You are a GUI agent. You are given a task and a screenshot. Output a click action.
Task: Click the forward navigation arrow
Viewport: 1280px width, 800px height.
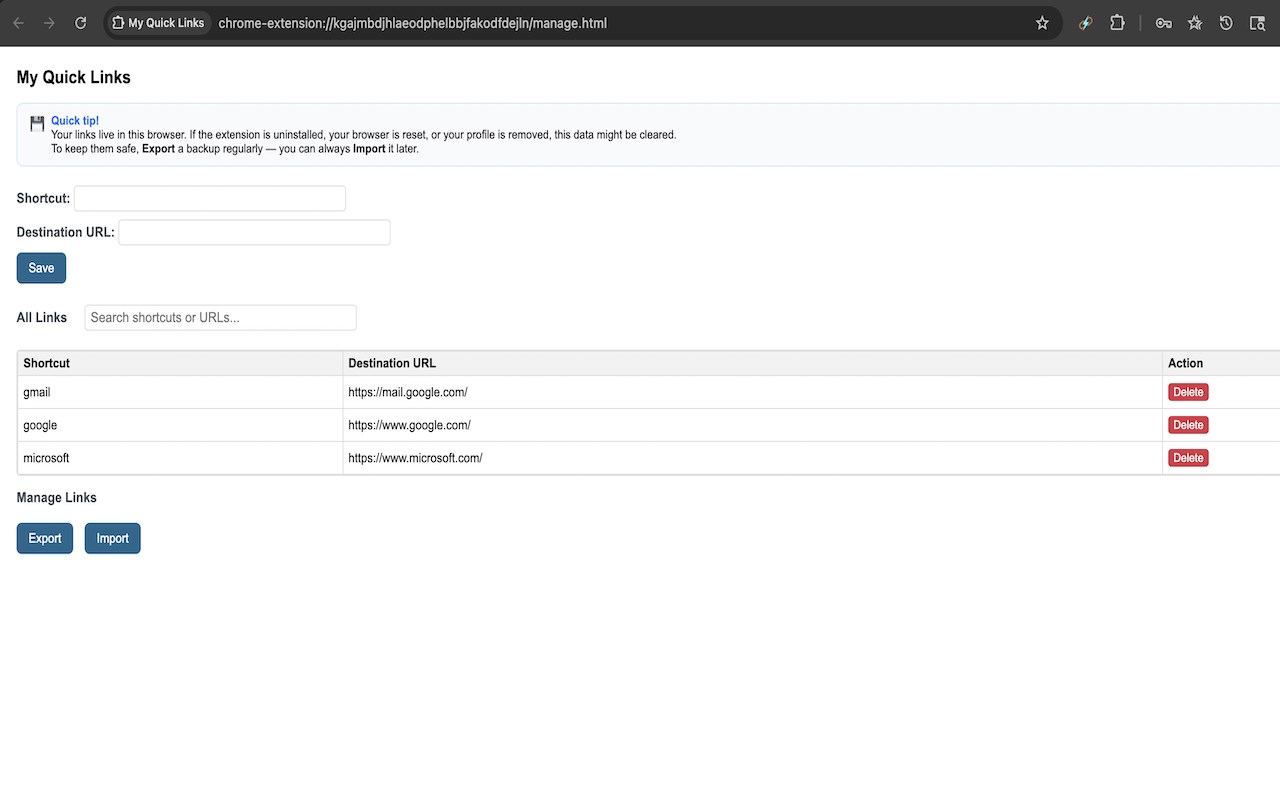click(49, 23)
